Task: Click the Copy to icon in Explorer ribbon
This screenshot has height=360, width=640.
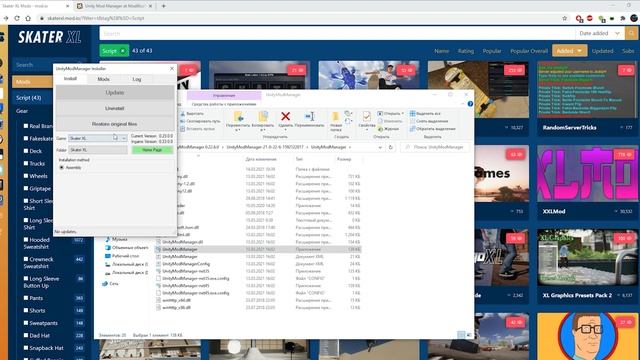Action: coord(263,117)
